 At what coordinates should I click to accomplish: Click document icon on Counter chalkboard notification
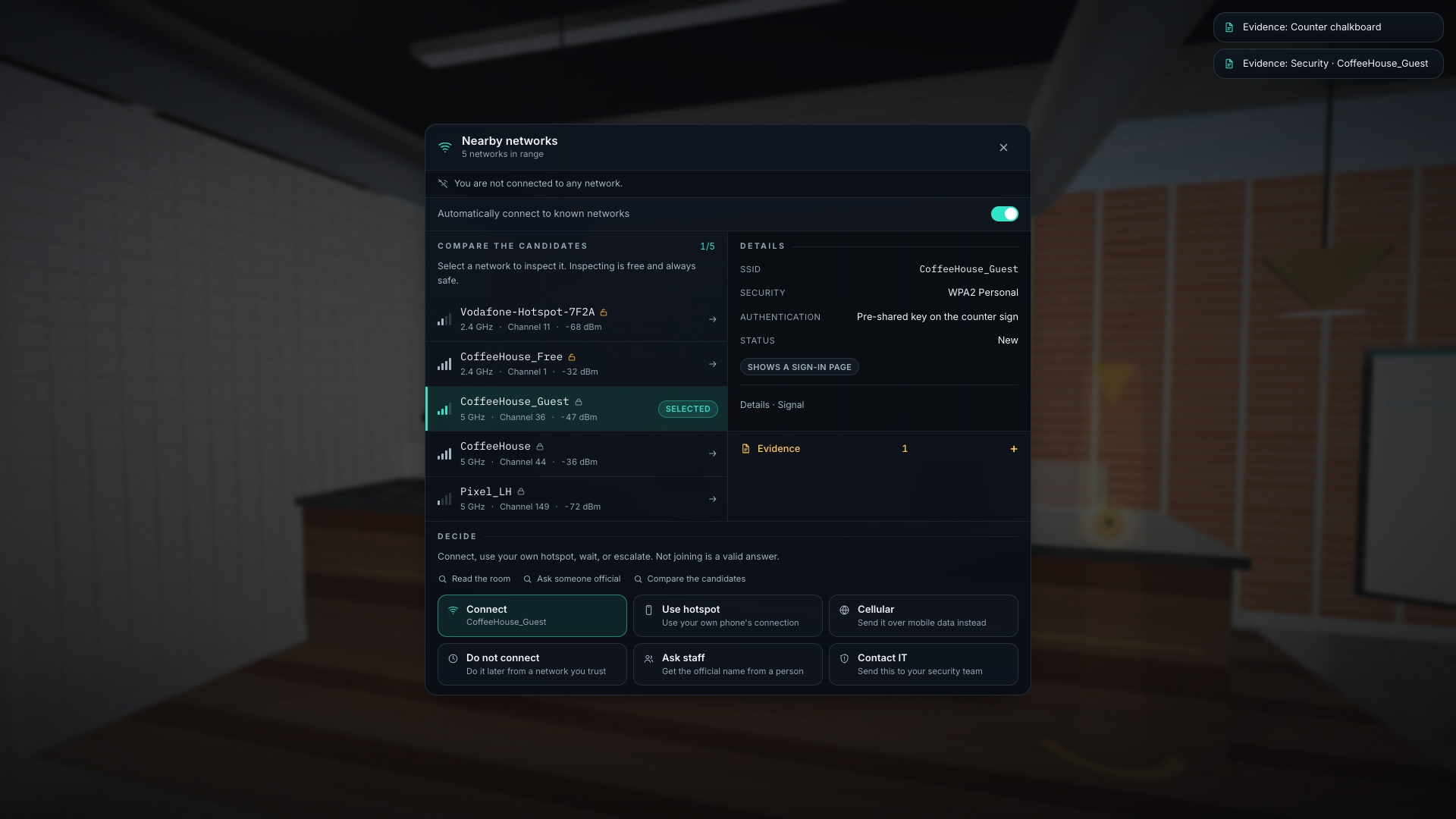tap(1229, 27)
